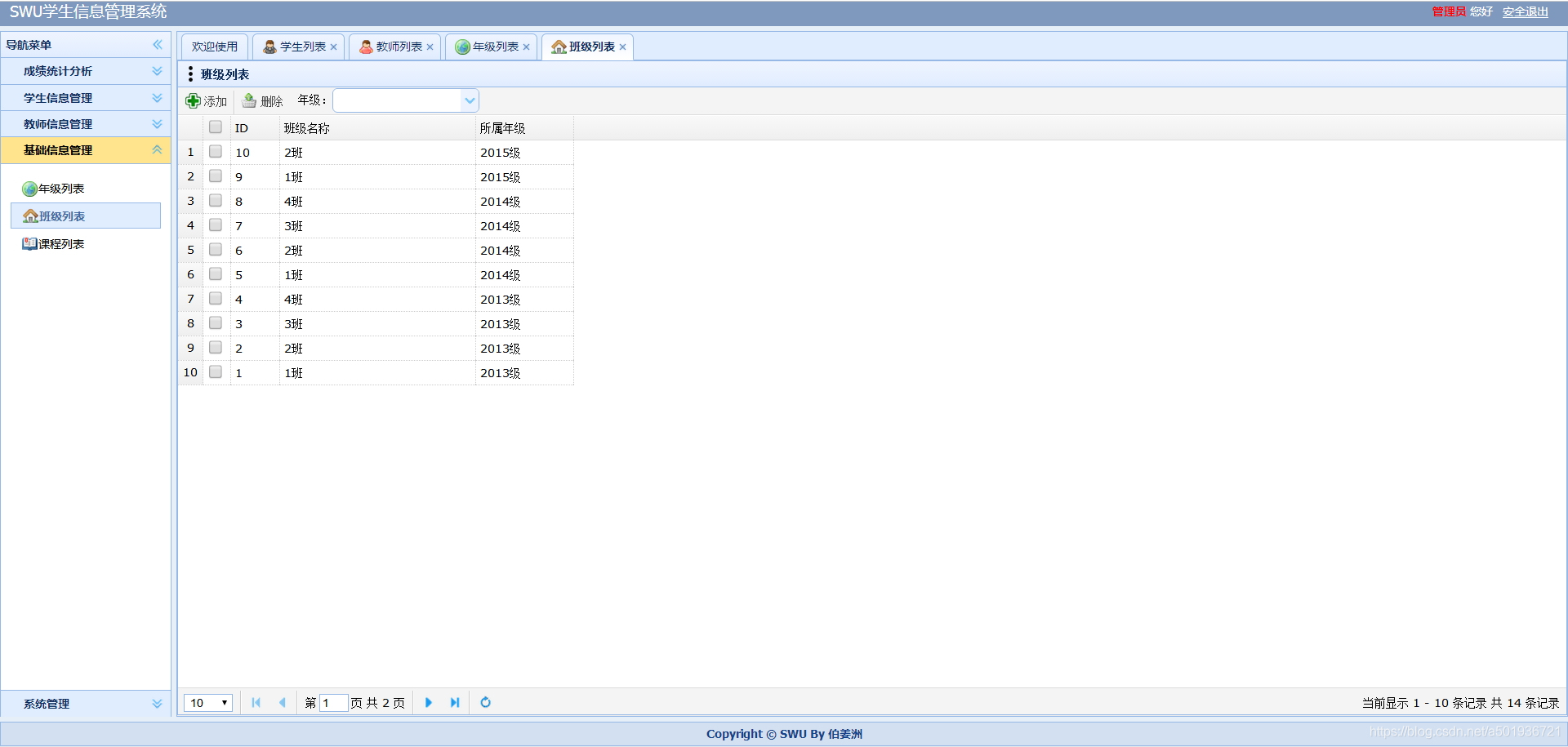
Task: Check row with ID 4
Action: point(216,298)
